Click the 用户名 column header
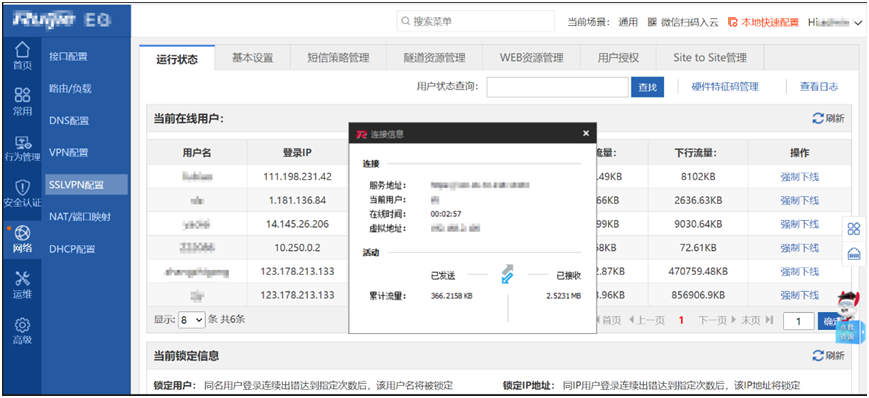The width and height of the screenshot is (869, 398). (x=197, y=152)
